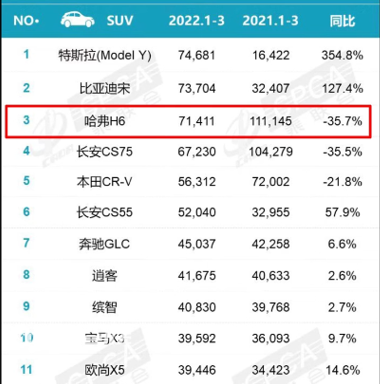The image size is (380, 384).
Task: Select the -35.7% value in highlighted row
Action: click(342, 121)
